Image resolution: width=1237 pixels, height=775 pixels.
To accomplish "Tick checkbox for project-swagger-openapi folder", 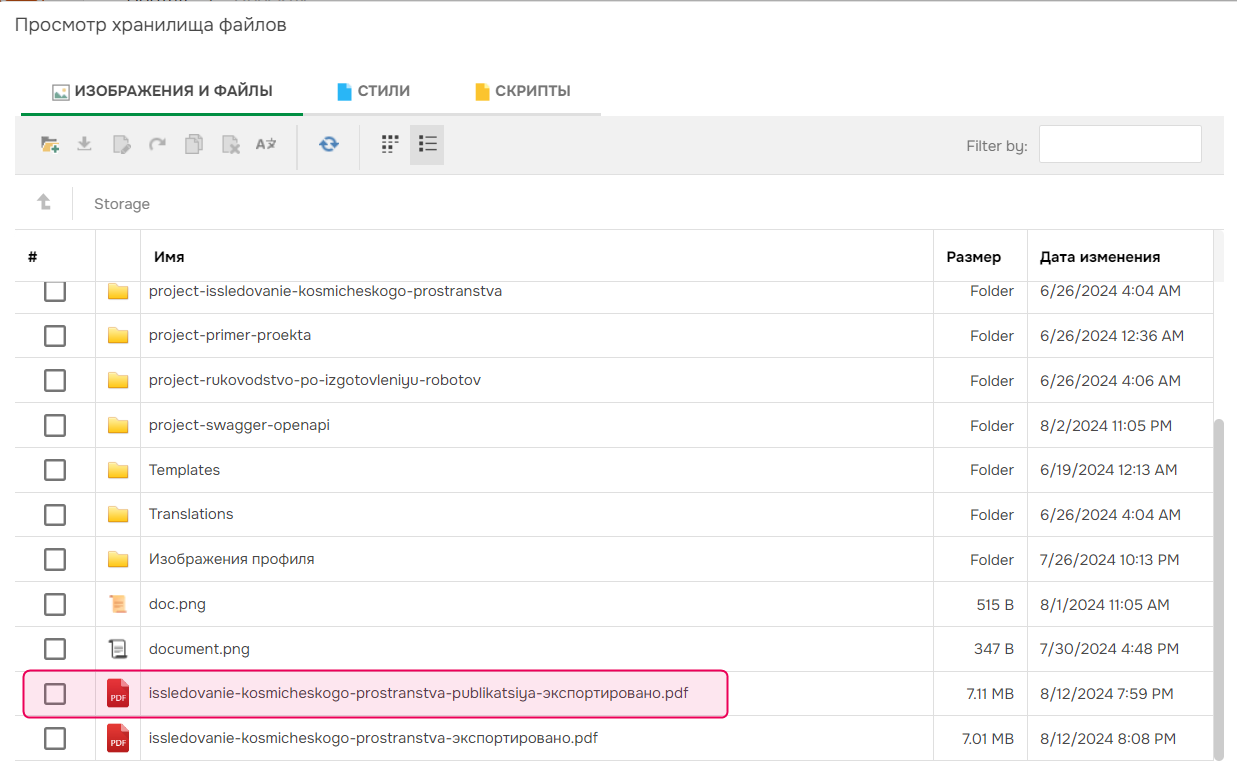I will 55,425.
